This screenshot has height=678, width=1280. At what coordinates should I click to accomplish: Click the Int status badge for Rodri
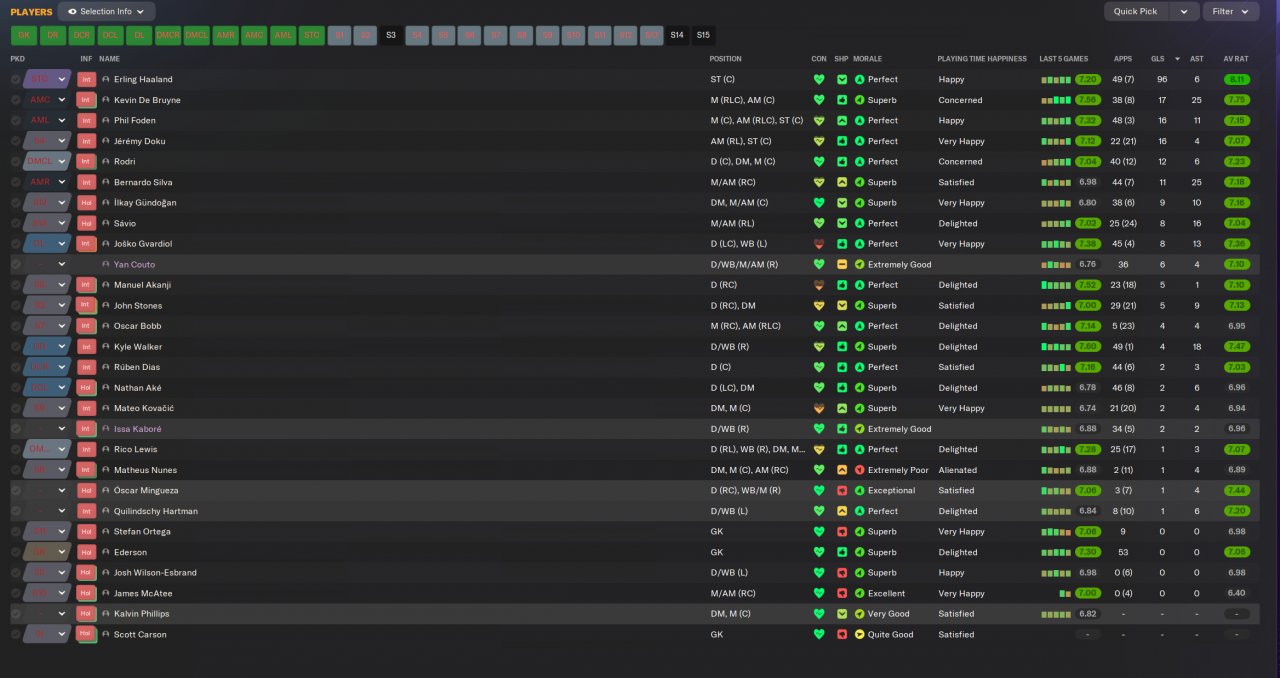coord(86,161)
